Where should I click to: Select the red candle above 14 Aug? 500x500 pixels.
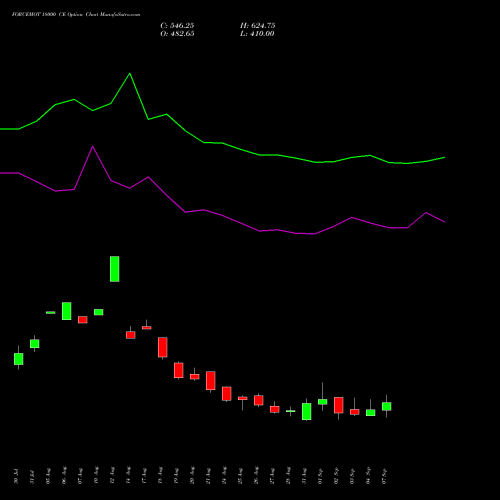[131, 335]
